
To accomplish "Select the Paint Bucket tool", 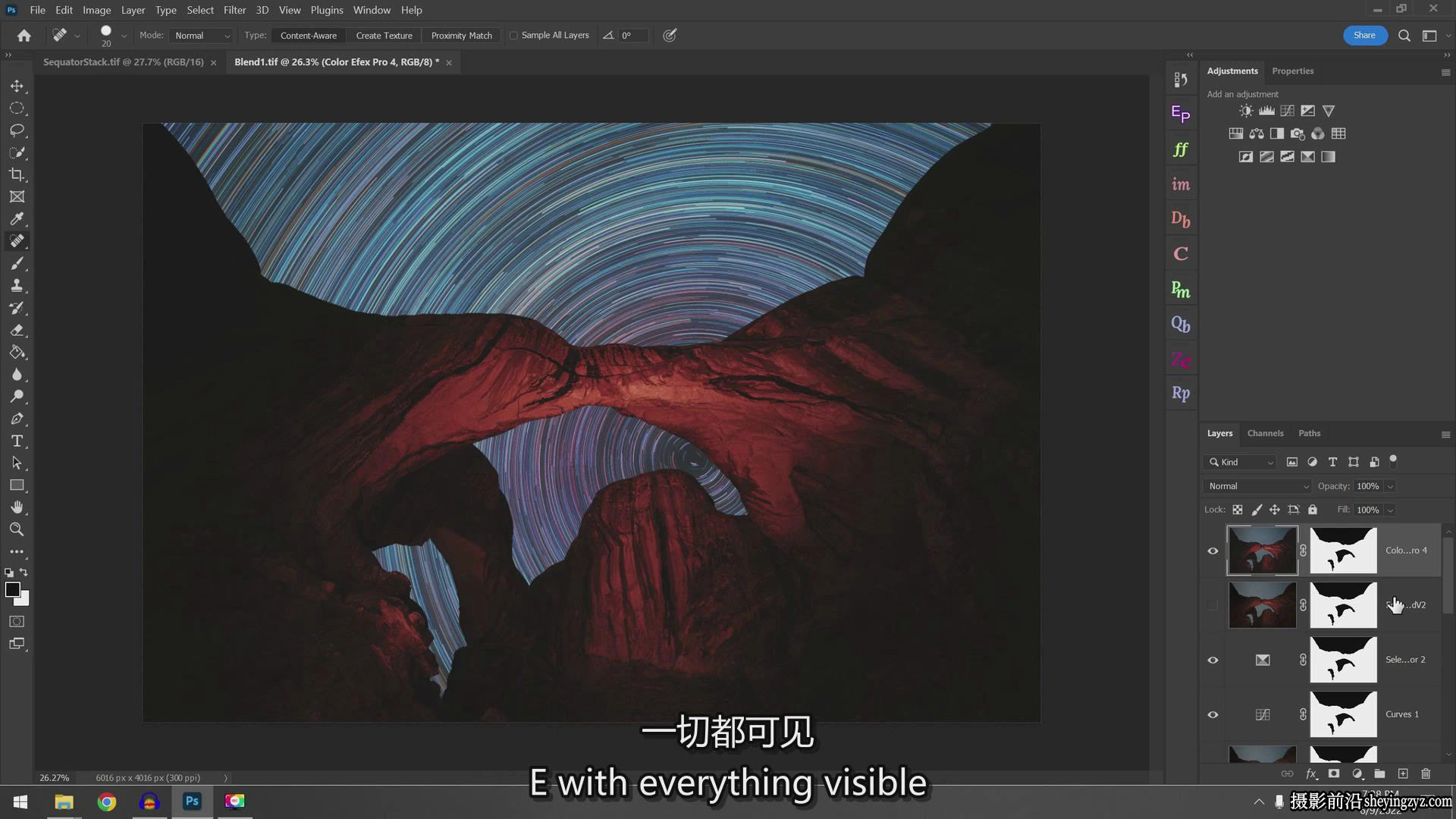I will tap(17, 352).
